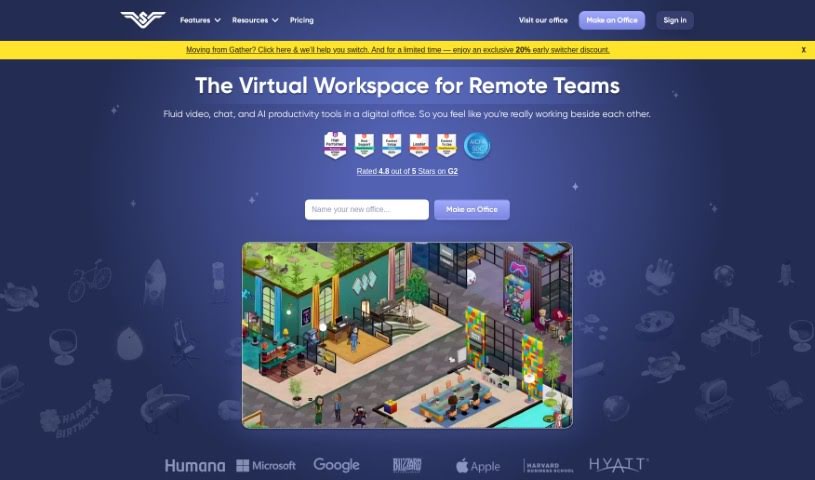
Task: Click the G2 Best Support badge
Action: coord(364,145)
